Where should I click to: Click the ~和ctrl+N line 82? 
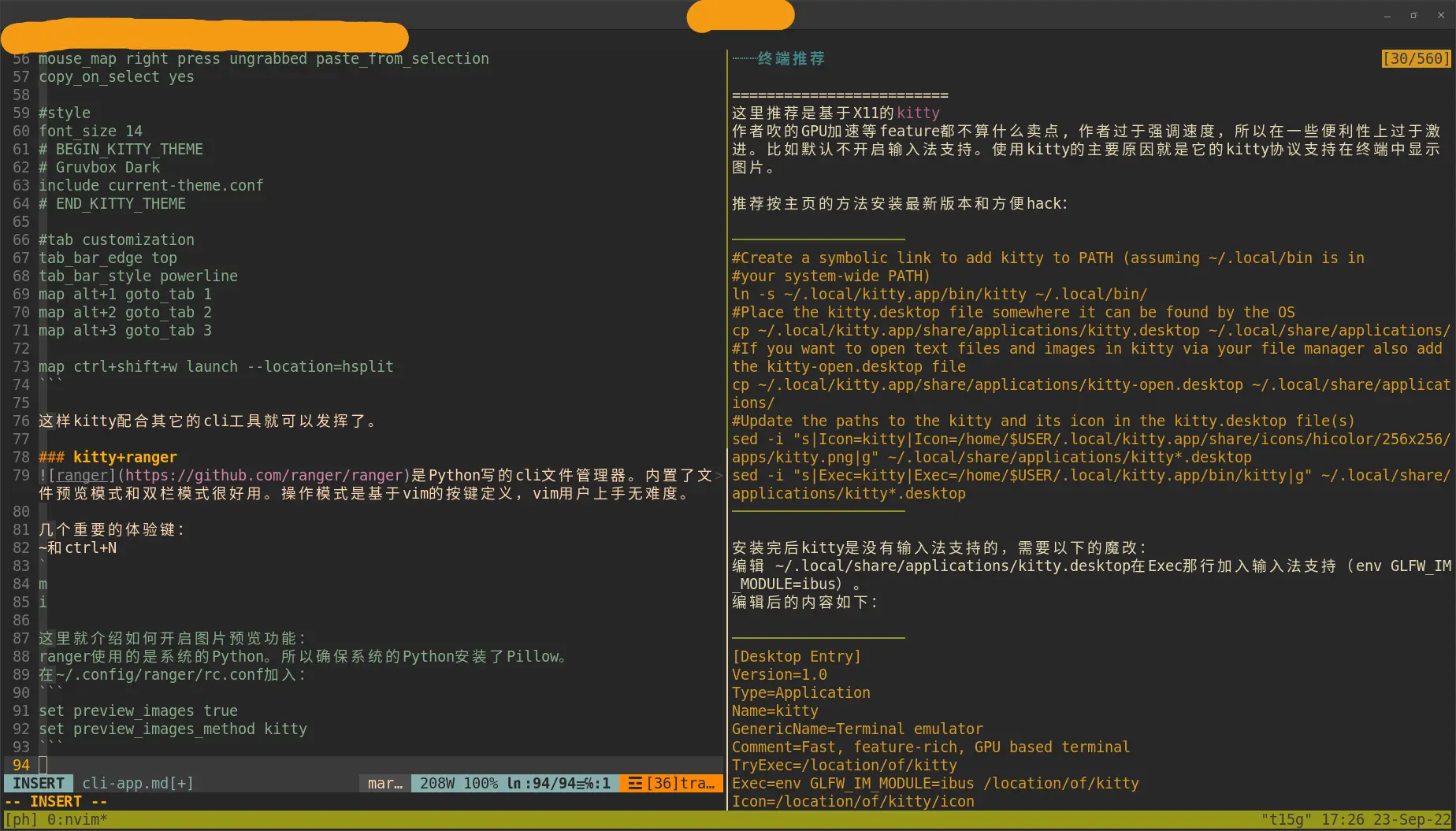point(77,547)
